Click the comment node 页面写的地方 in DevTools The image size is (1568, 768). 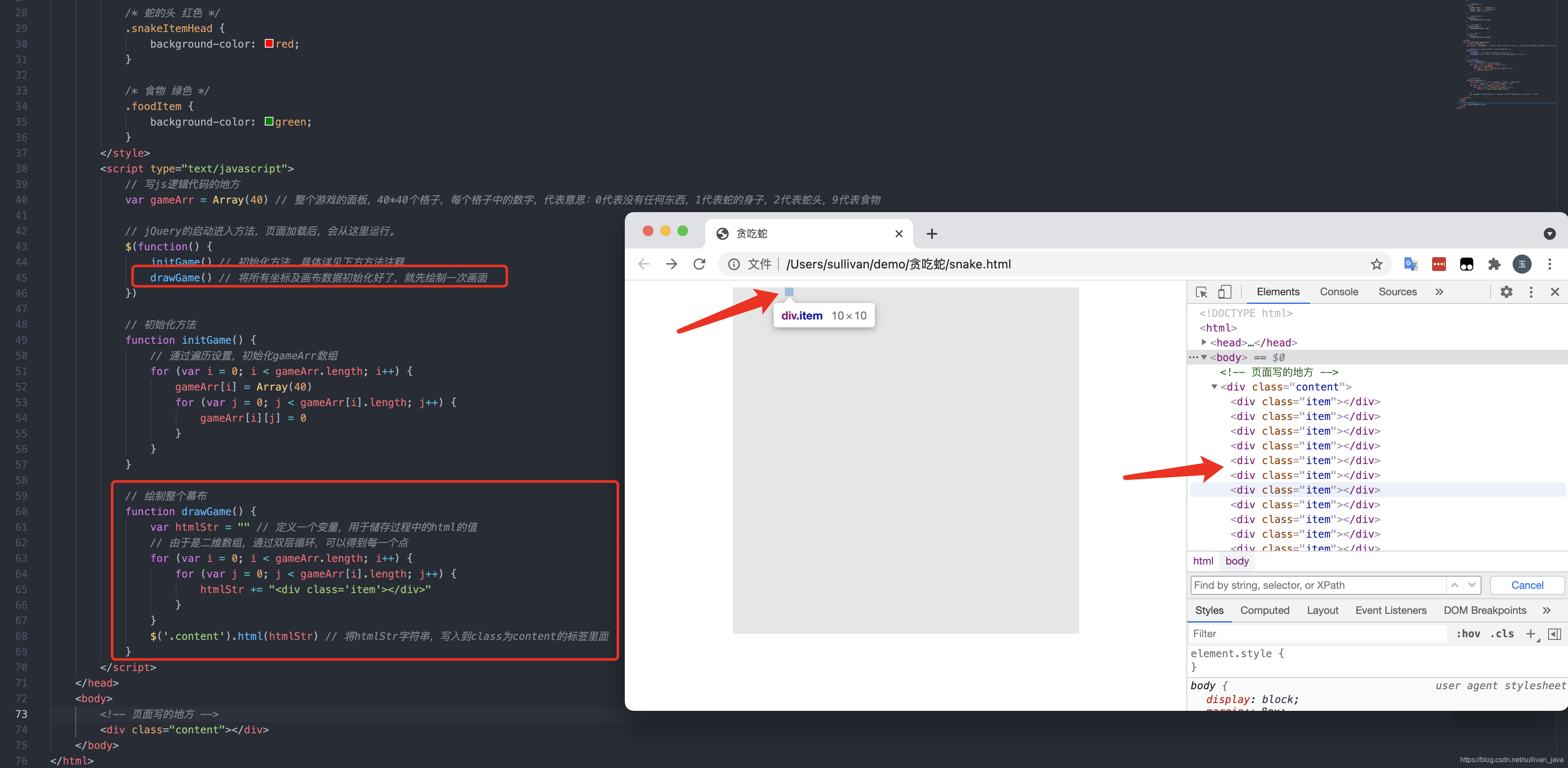(1278, 372)
